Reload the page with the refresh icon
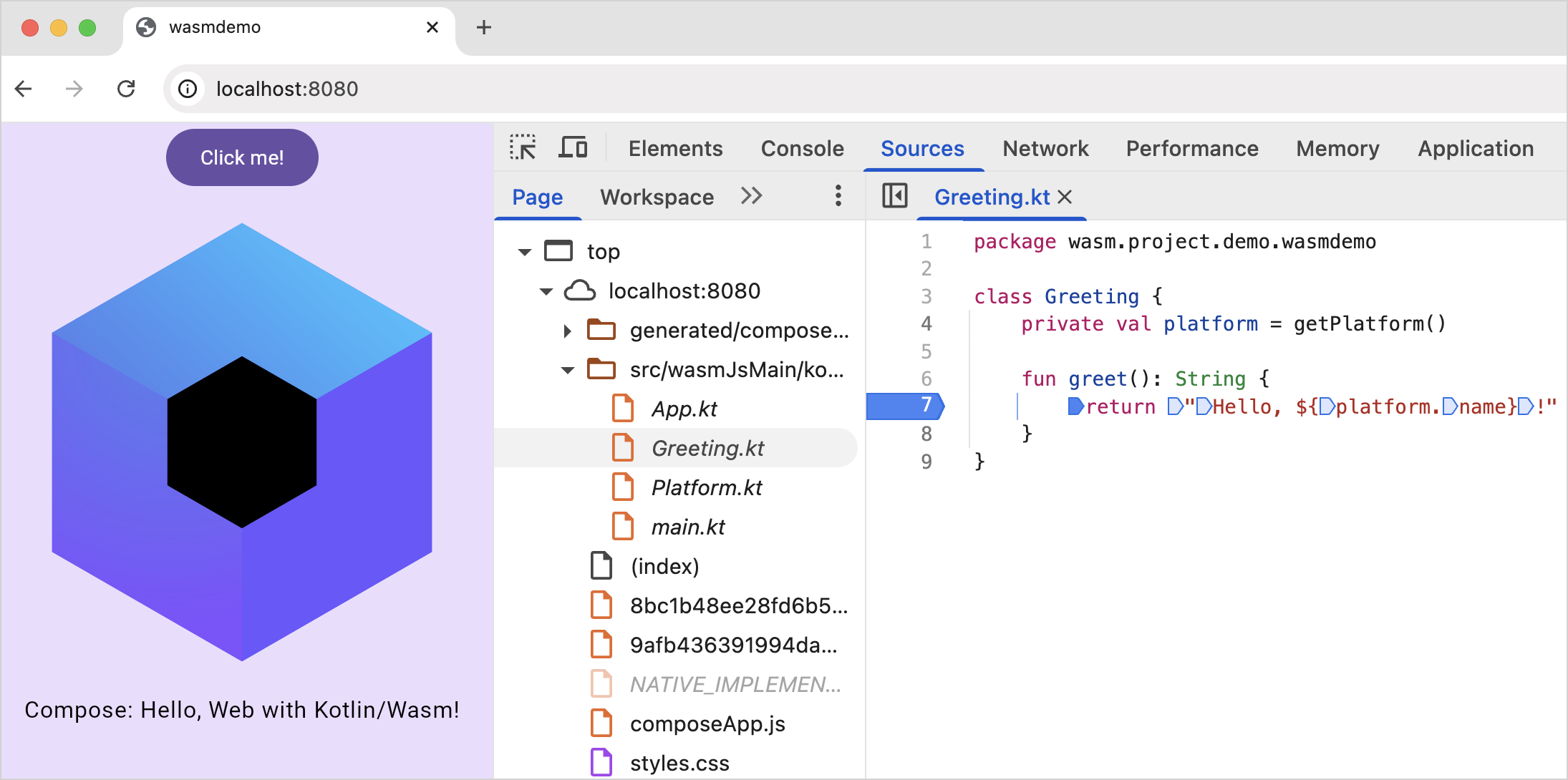 pyautogui.click(x=126, y=89)
